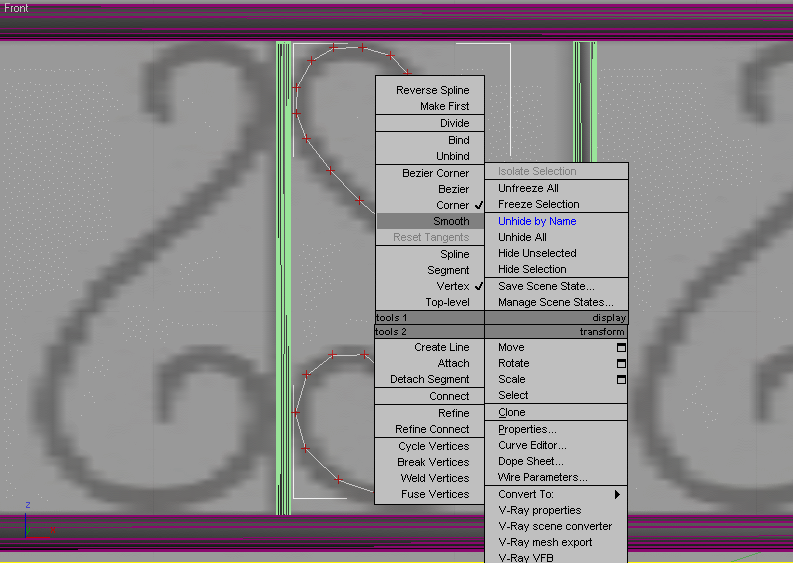Select checked Corner vertex type
Image resolution: width=793 pixels, height=563 pixels.
(x=453, y=205)
